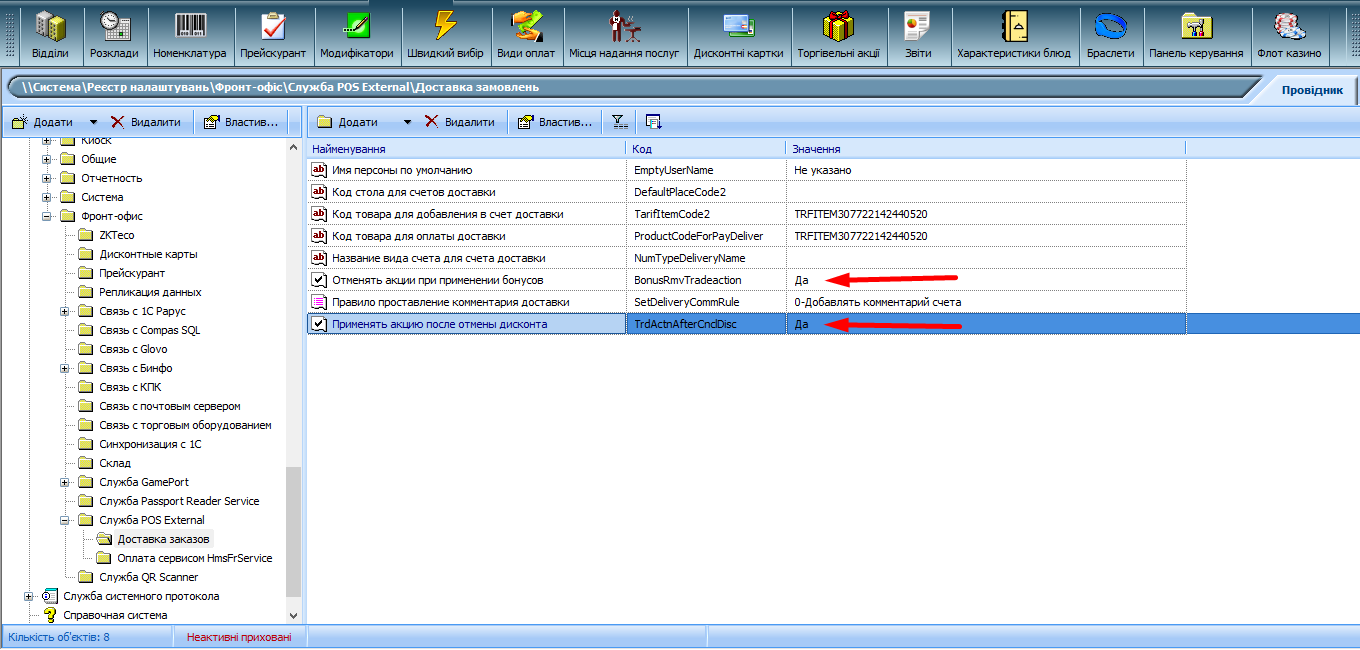The image size is (1360, 650).
Task: Open the right panel Додати dropdown arrow
Action: pos(407,122)
